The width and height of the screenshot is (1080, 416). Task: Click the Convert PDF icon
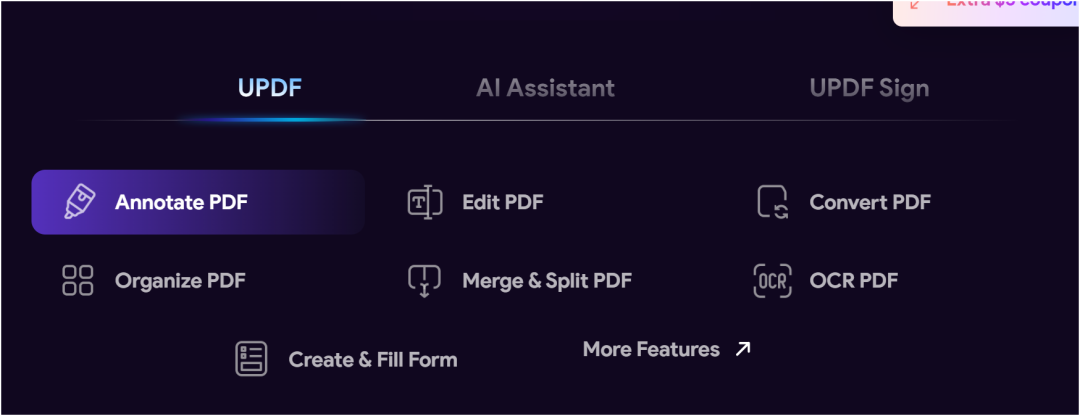tap(772, 202)
